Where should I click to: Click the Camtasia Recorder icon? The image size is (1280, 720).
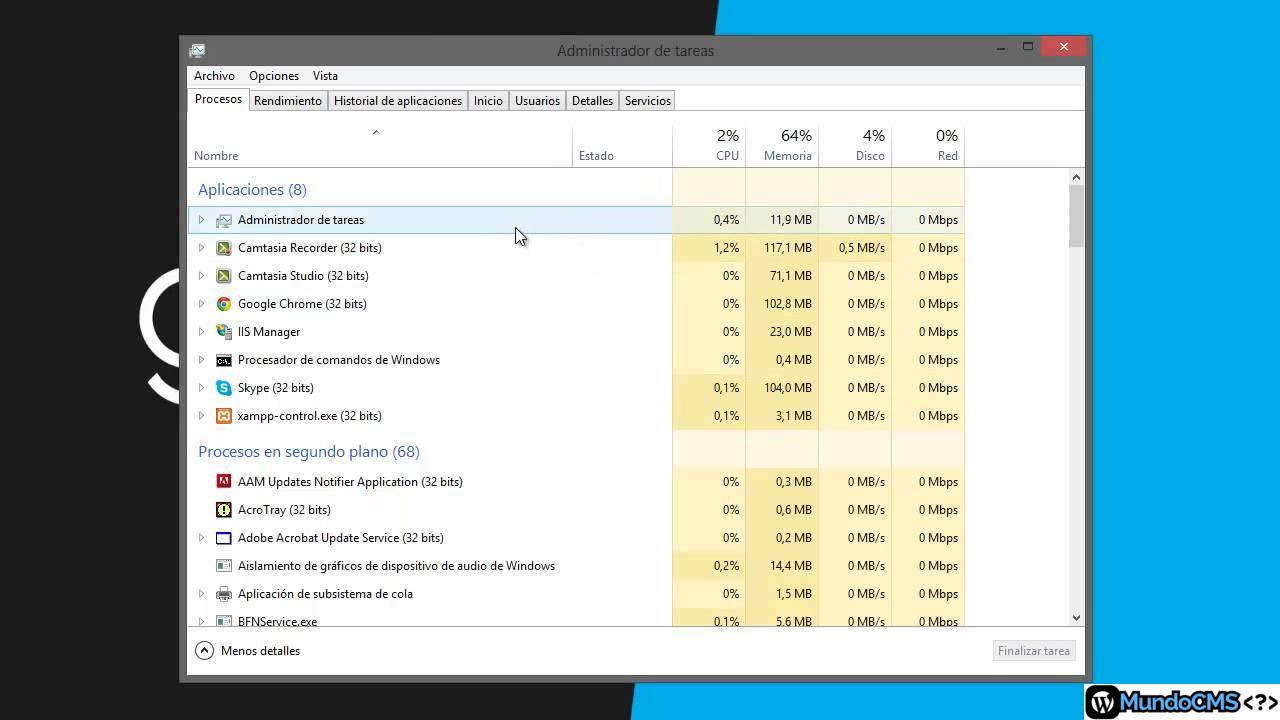tap(224, 248)
